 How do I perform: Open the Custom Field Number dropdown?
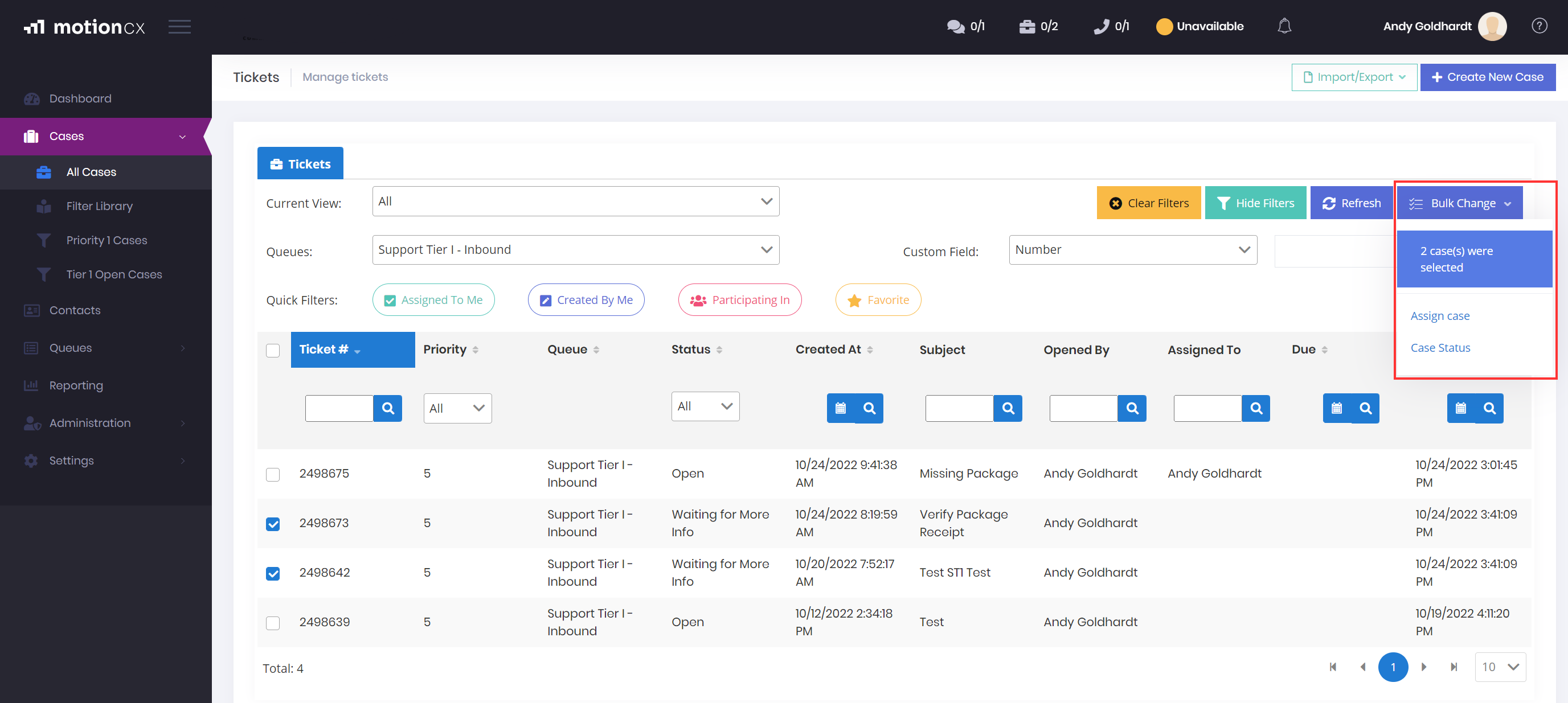tap(1133, 250)
